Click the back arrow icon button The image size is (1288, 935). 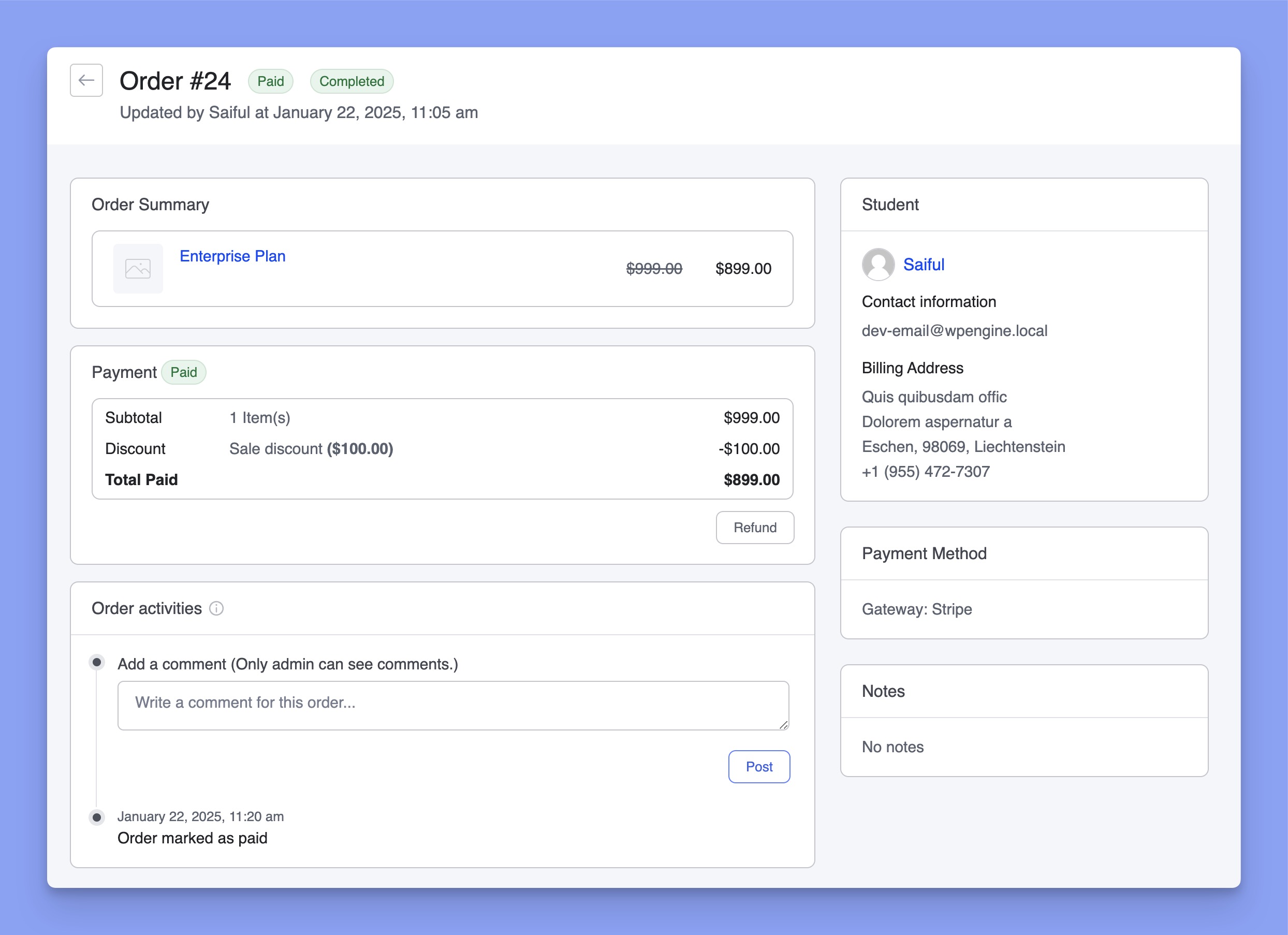(86, 81)
